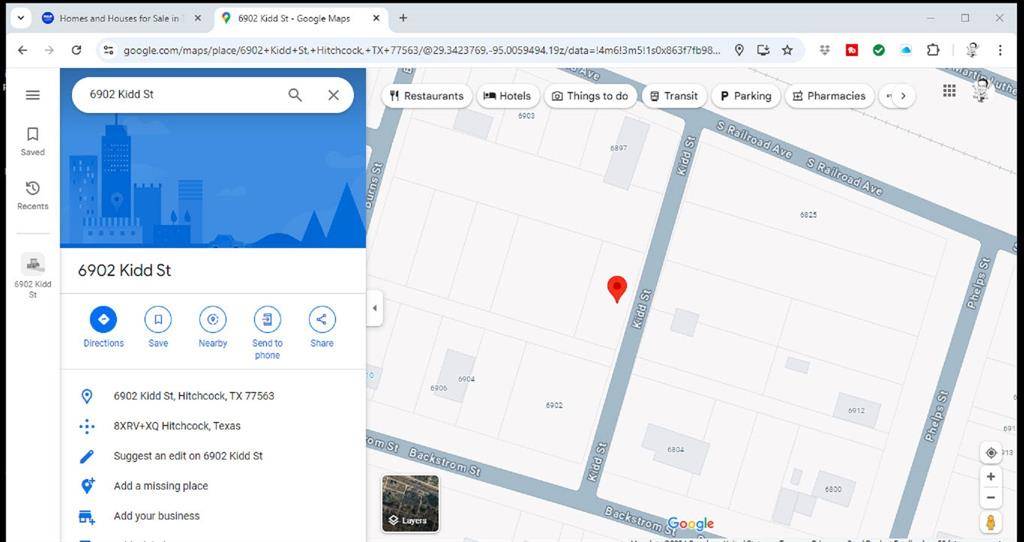Click the browser address bar URL
This screenshot has width=1024, height=542.
pos(422,50)
